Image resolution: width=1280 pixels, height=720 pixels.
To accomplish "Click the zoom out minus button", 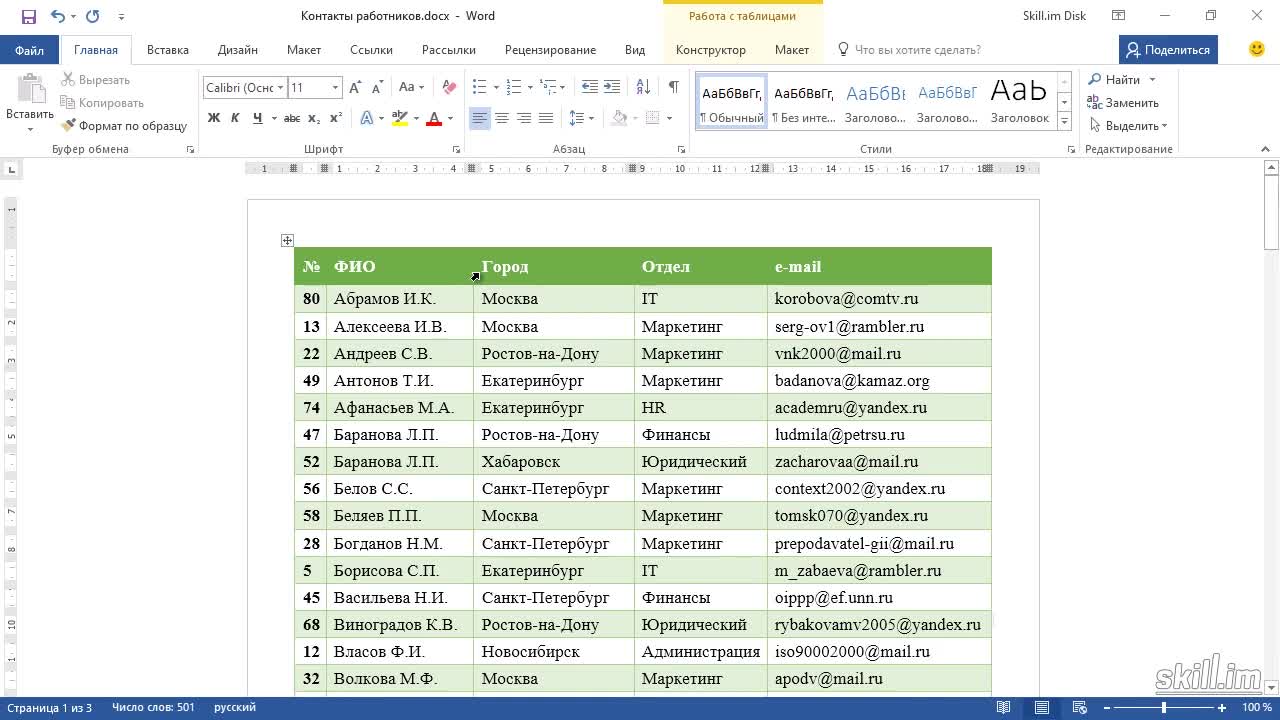I will tap(1105, 708).
